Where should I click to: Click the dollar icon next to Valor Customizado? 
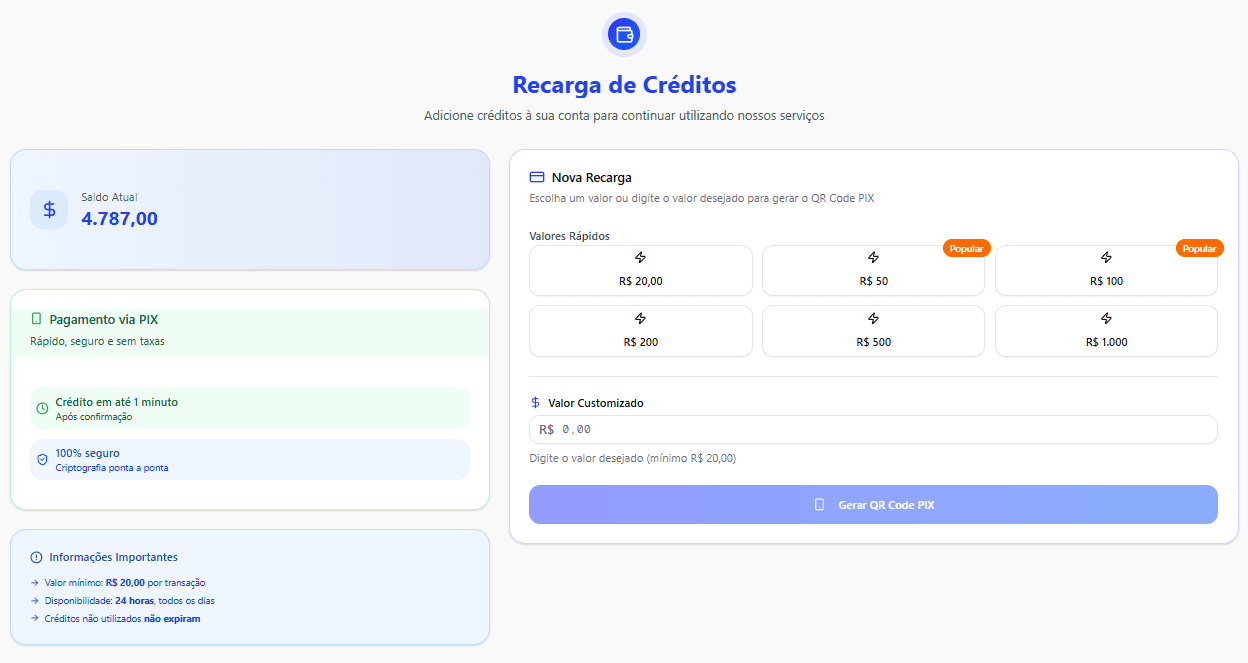[536, 403]
